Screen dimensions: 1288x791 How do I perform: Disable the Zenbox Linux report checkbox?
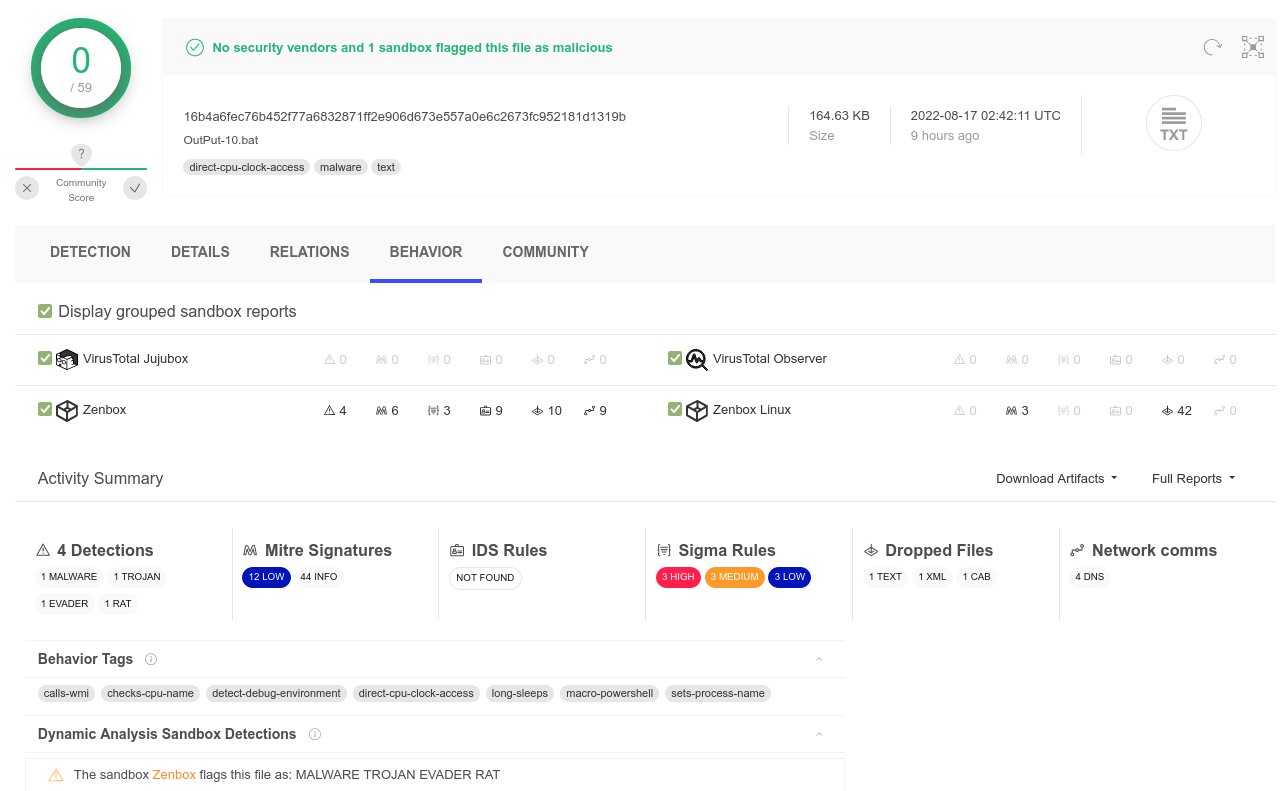coord(675,409)
